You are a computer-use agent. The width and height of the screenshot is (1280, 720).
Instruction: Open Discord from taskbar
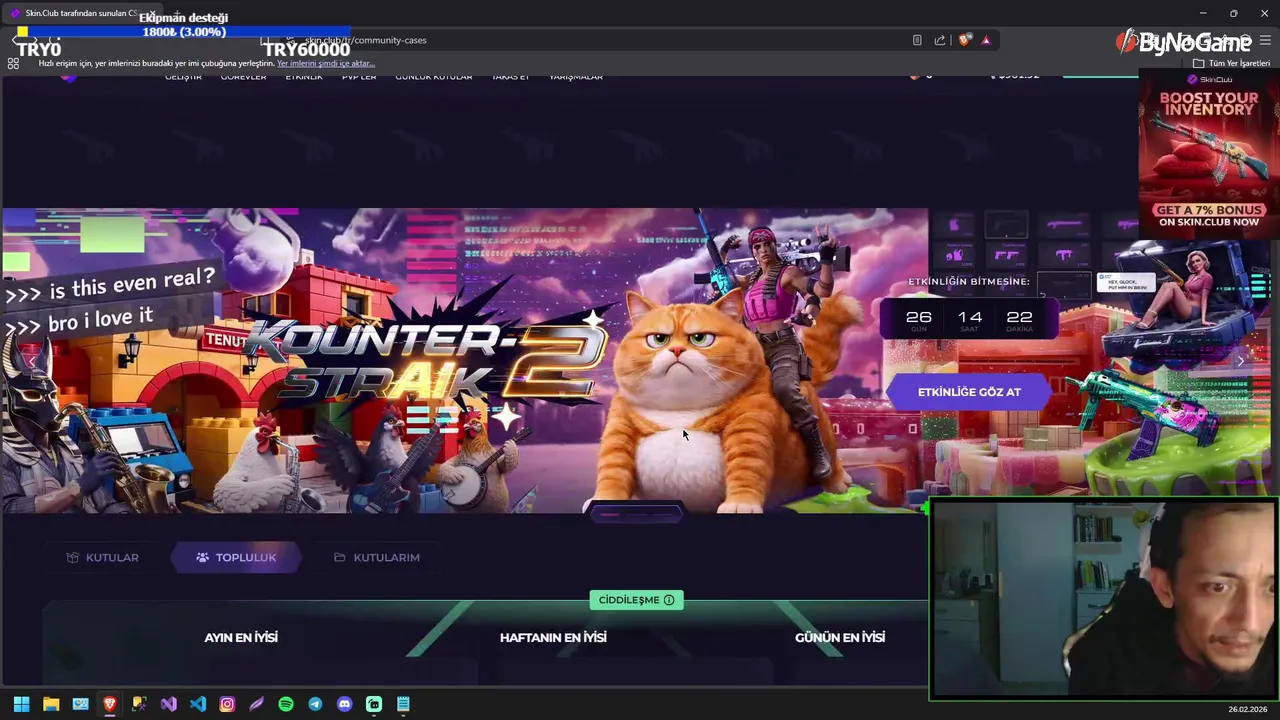(345, 704)
